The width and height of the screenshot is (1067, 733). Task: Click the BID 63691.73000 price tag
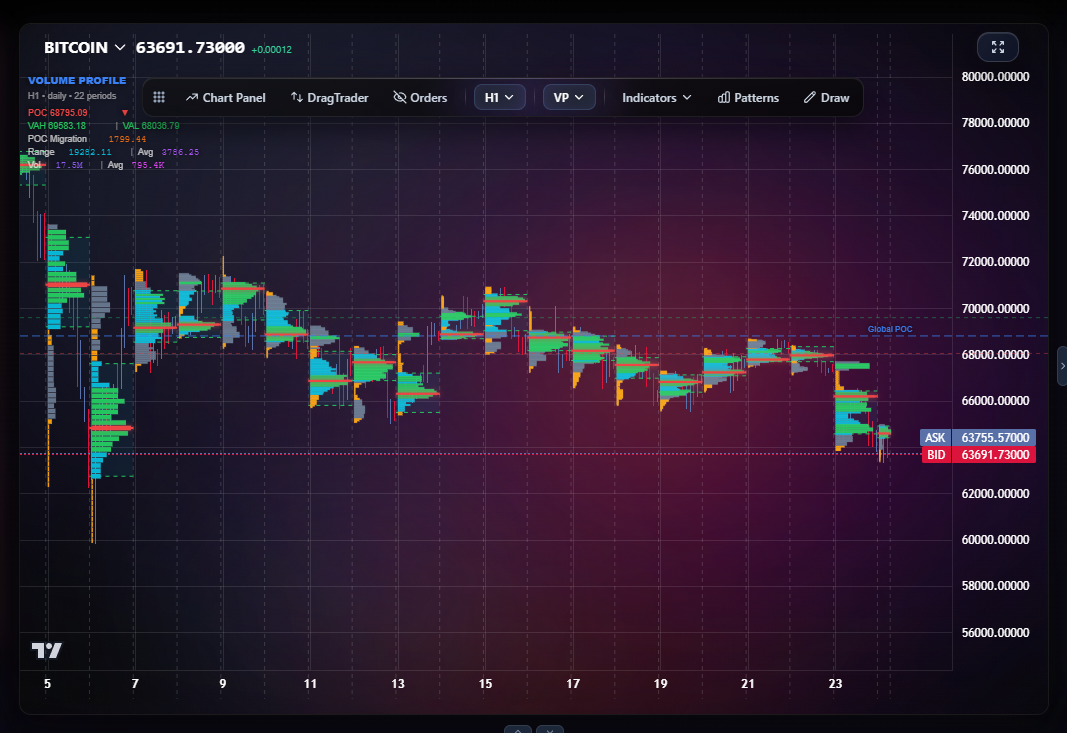(x=979, y=455)
